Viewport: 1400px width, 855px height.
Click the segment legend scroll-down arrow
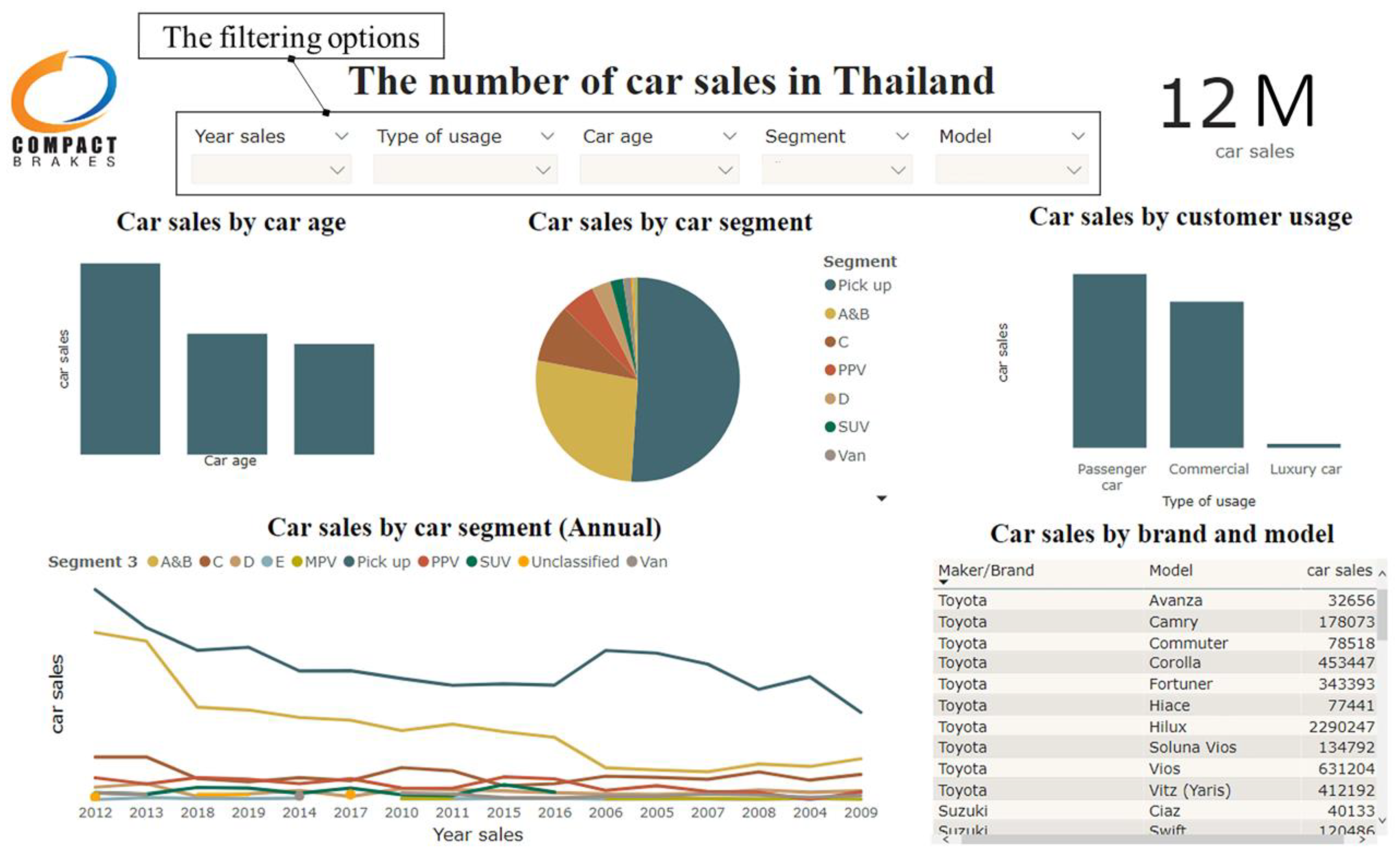881,498
